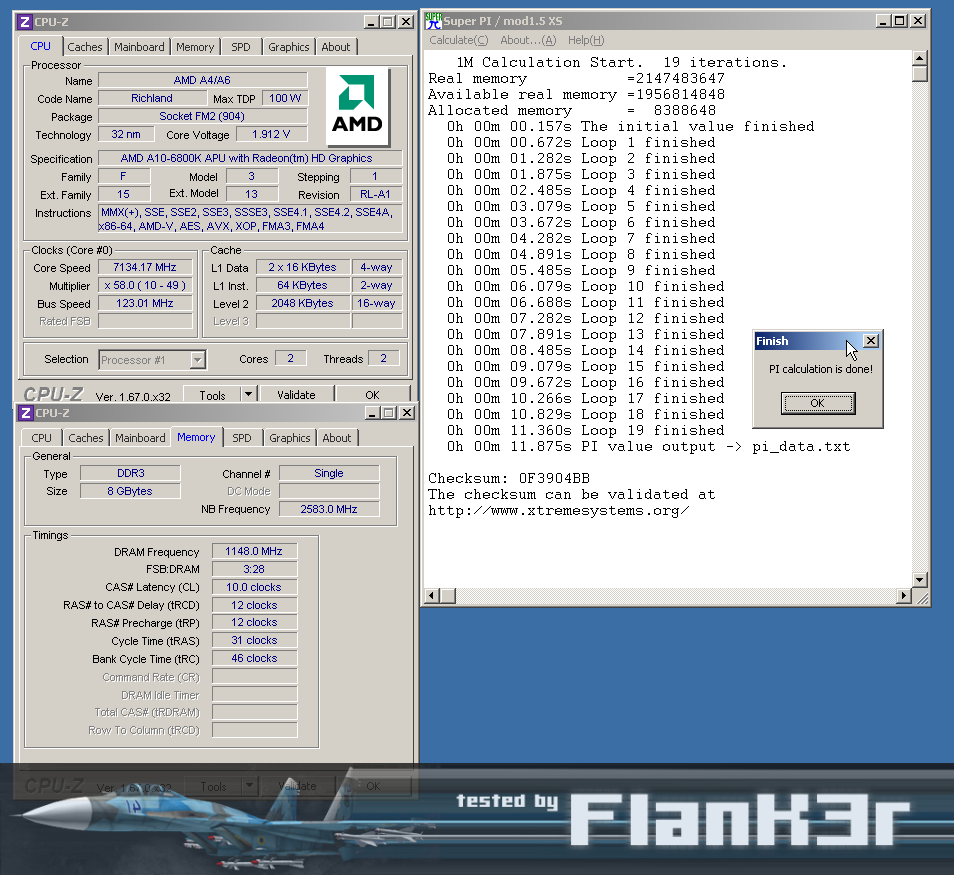The height and width of the screenshot is (875, 954).
Task: Expand the Tools dropdown arrow in top CPU-Z
Action: click(x=248, y=394)
